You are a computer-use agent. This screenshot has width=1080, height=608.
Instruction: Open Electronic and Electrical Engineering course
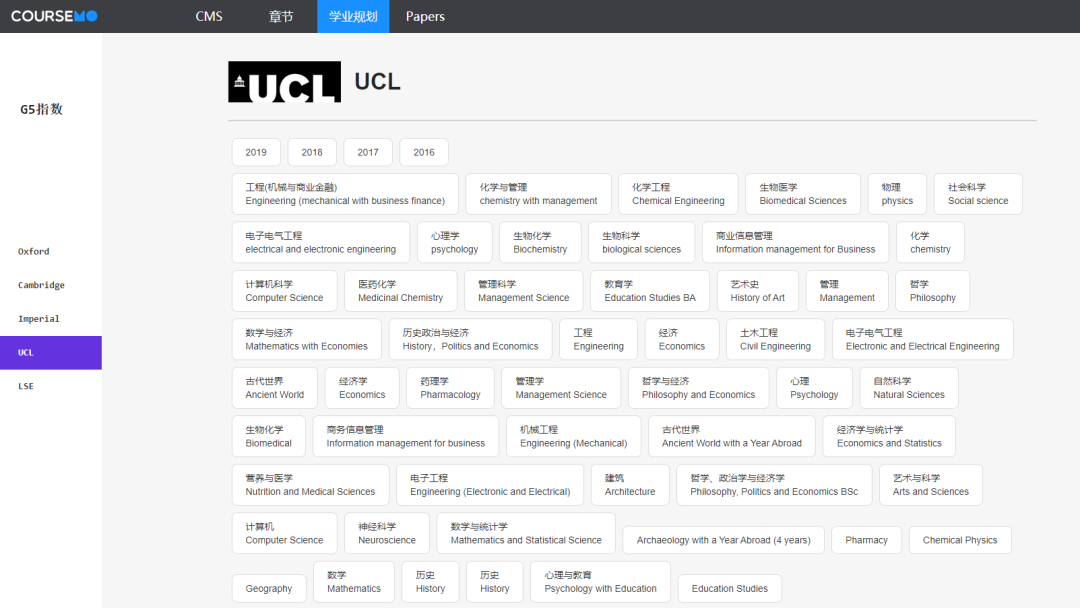(923, 339)
